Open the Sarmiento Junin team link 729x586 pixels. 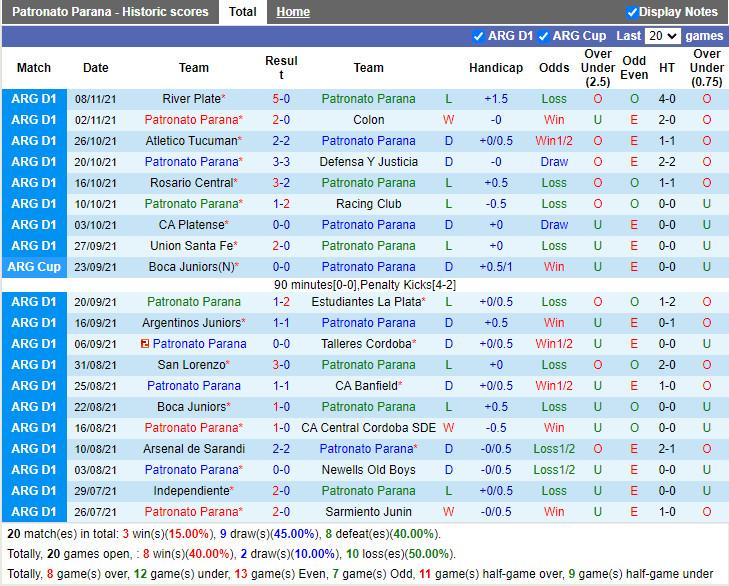(368, 512)
